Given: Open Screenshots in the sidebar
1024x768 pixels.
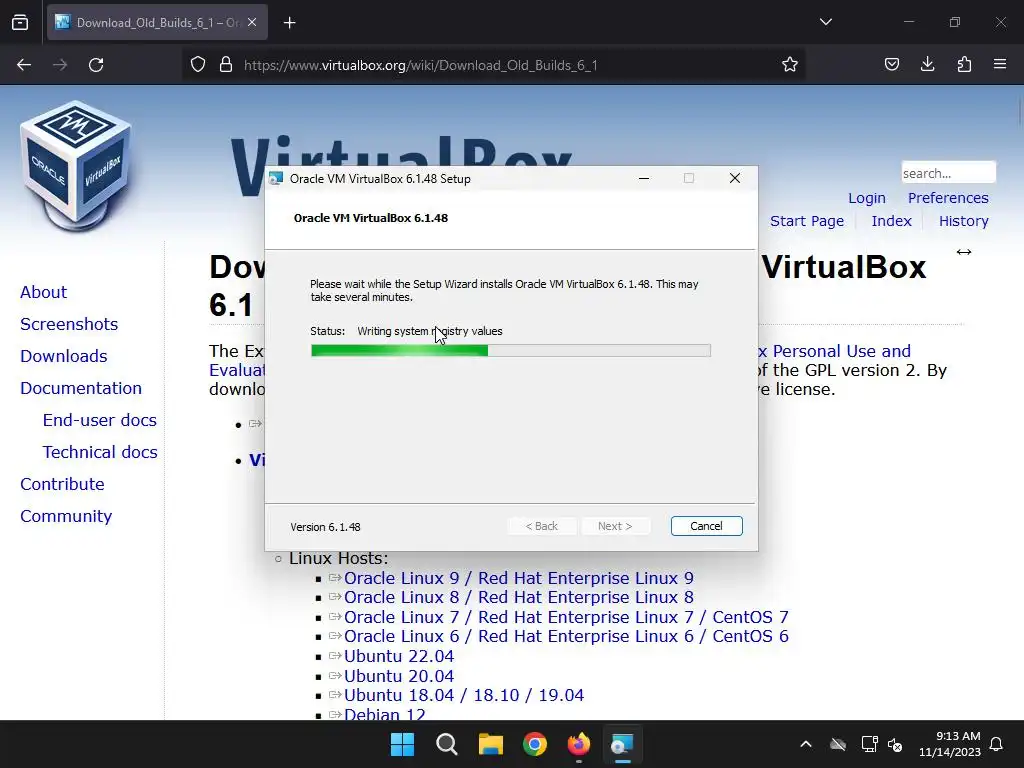Looking at the screenshot, I should tap(69, 325).
